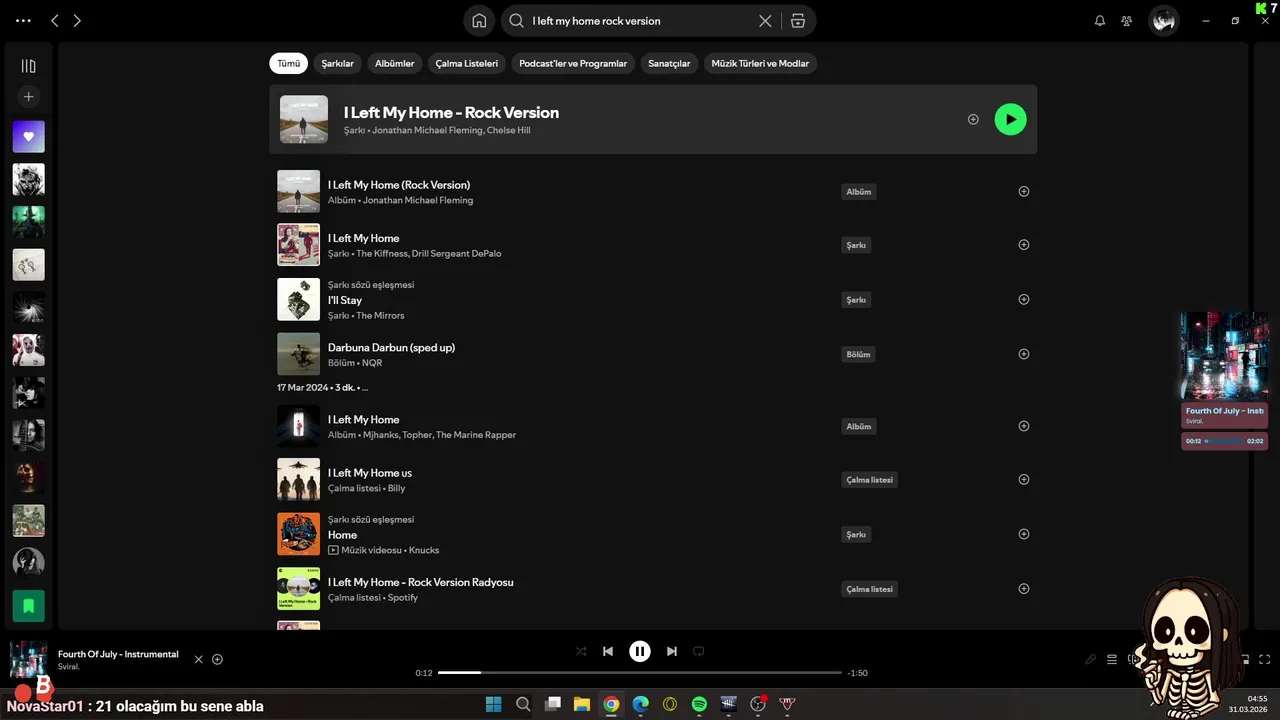
Task: Switch to Şarkılar filter tab
Action: click(337, 63)
